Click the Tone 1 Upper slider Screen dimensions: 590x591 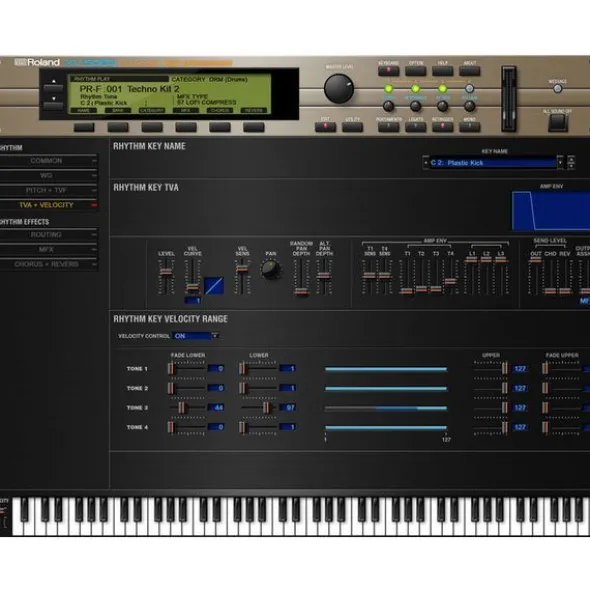click(504, 368)
